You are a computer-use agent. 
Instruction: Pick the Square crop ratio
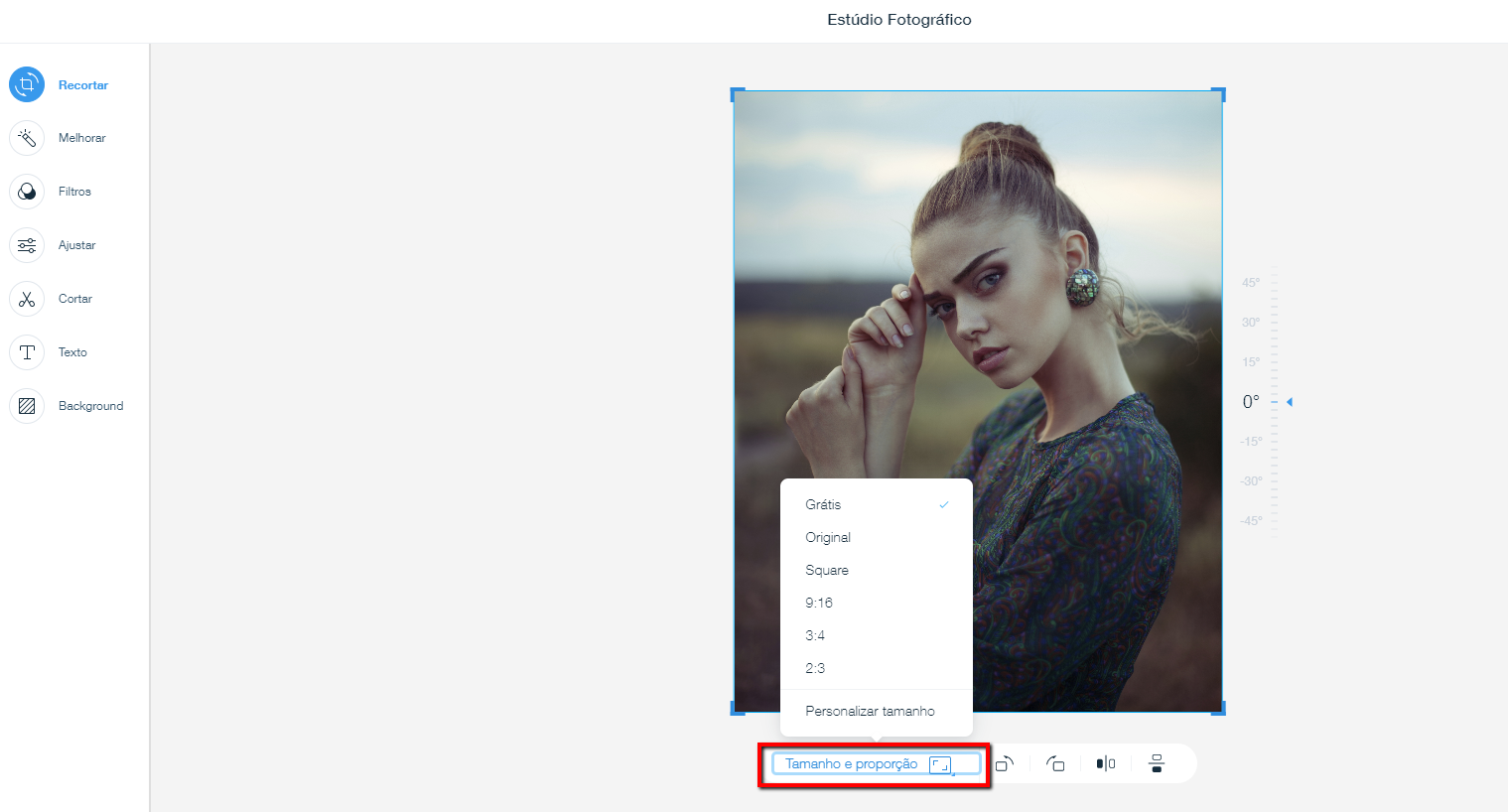[827, 571]
